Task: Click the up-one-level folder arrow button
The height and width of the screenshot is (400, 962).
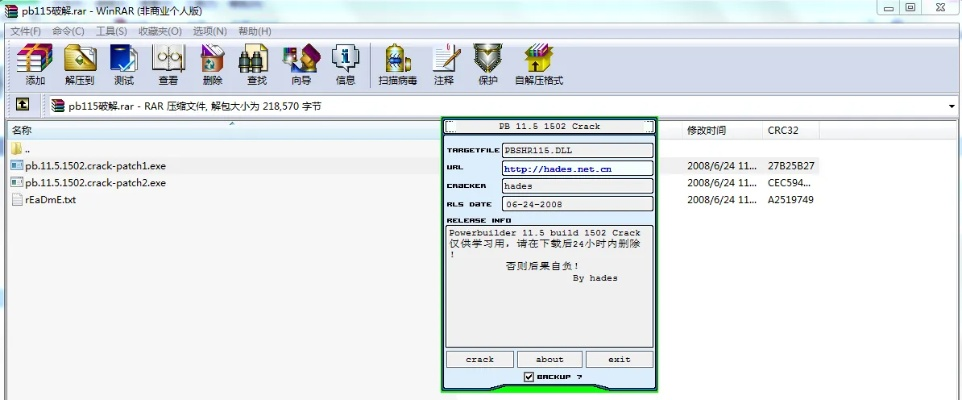Action: pos(22,105)
